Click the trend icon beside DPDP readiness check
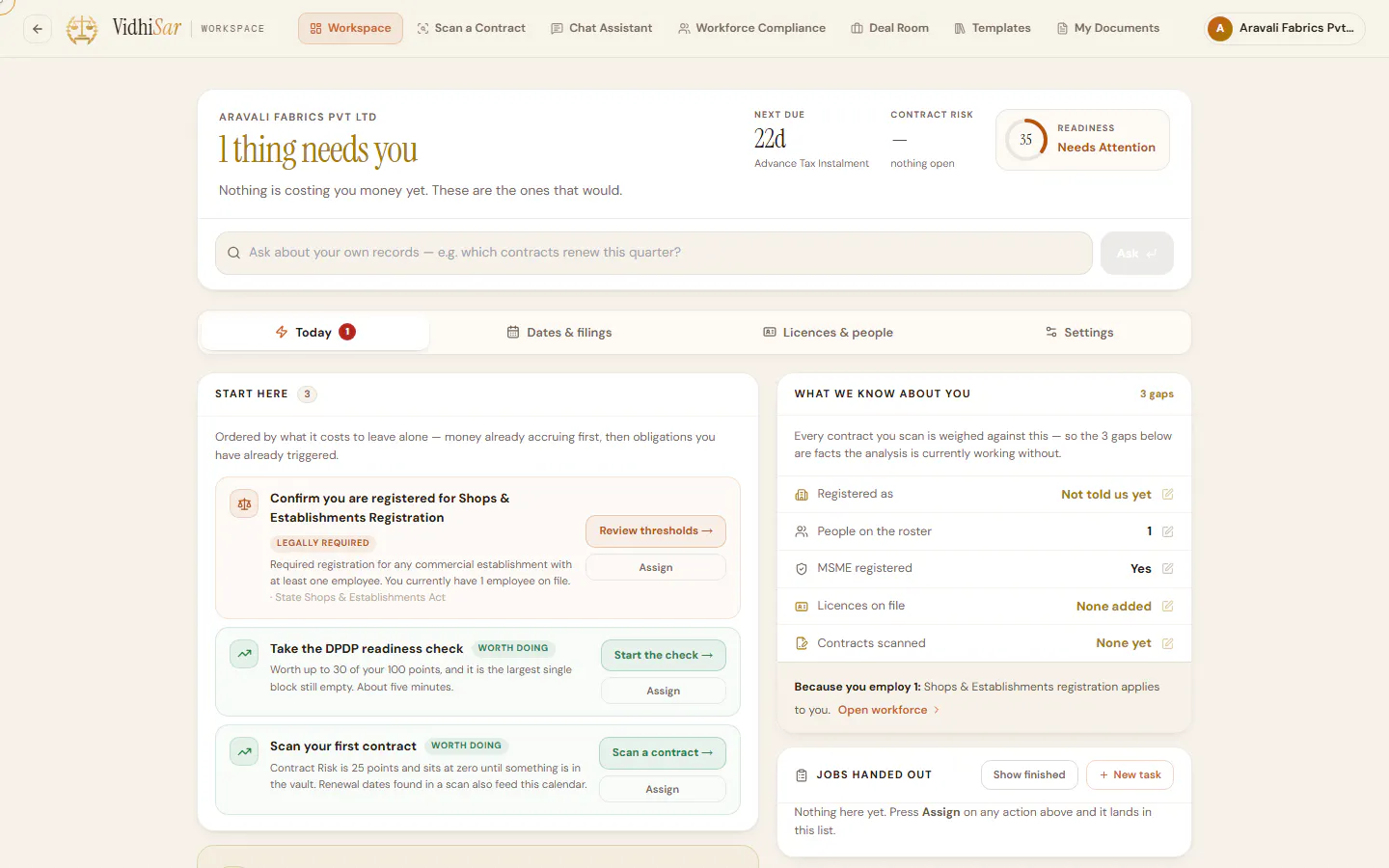 [x=244, y=654]
